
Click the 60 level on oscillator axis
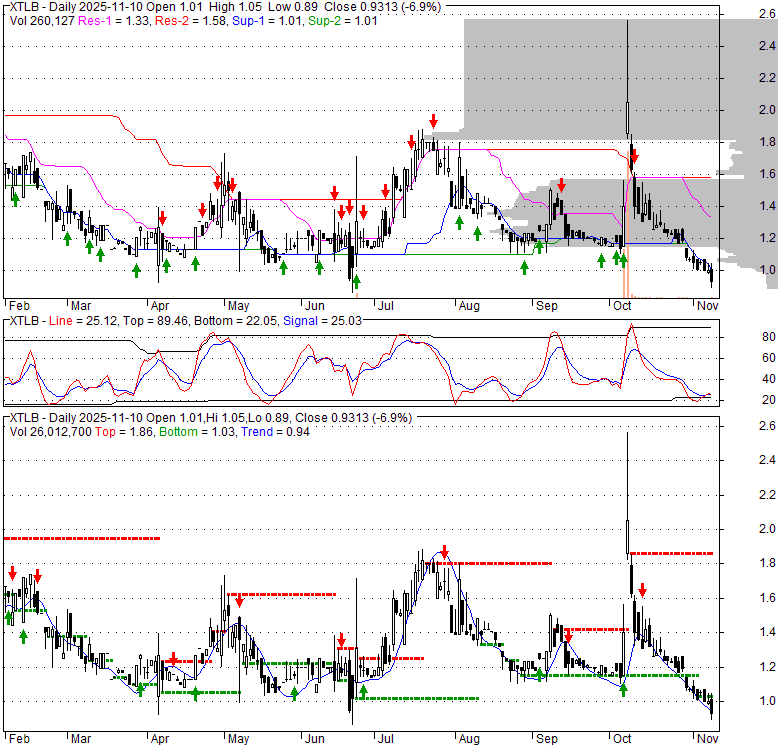click(769, 358)
